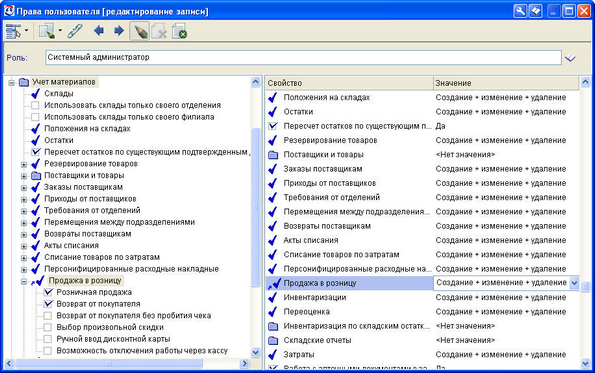
Task: Check Возврат от покупателя без пробития чека
Action: pos(47,316)
